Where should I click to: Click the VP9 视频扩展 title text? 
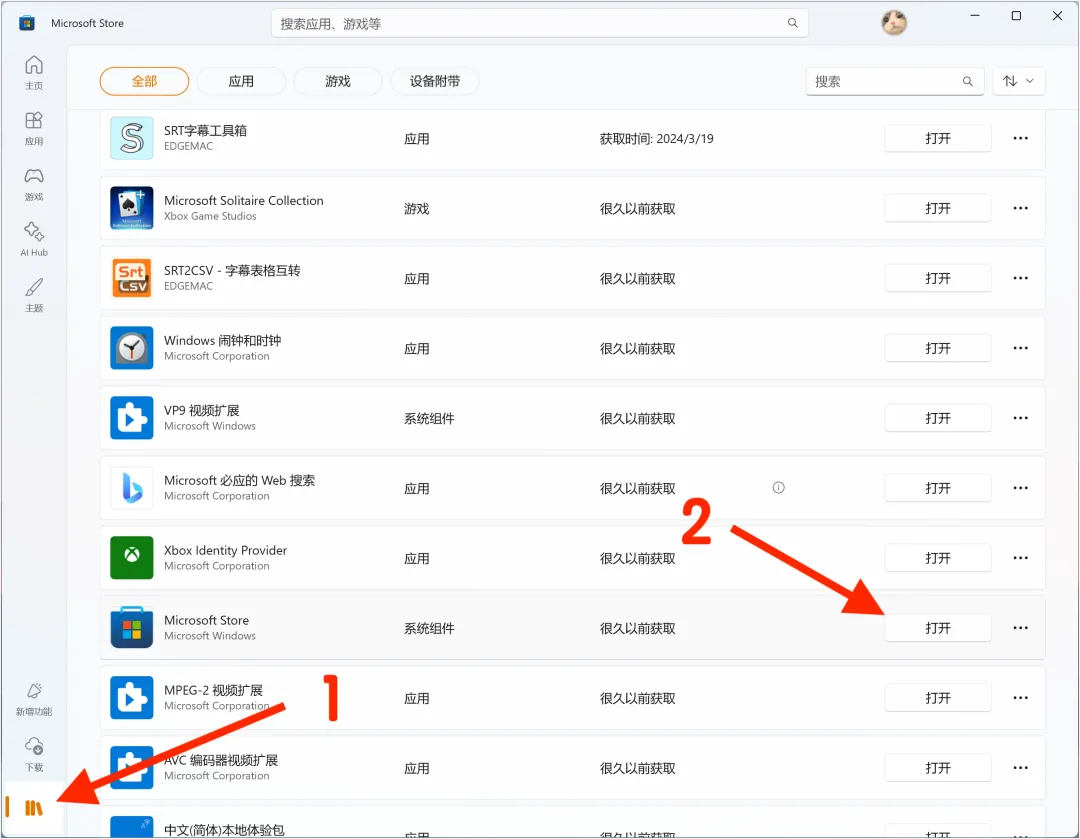(x=201, y=411)
